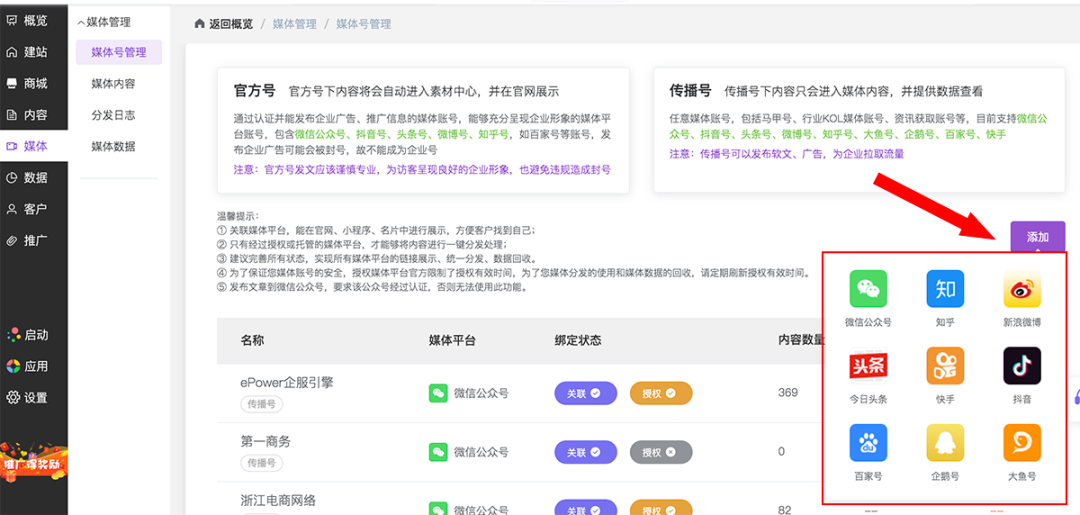The width and height of the screenshot is (1080, 515).
Task: Click gray 授权 badge for 第一商务
Action: point(661,452)
